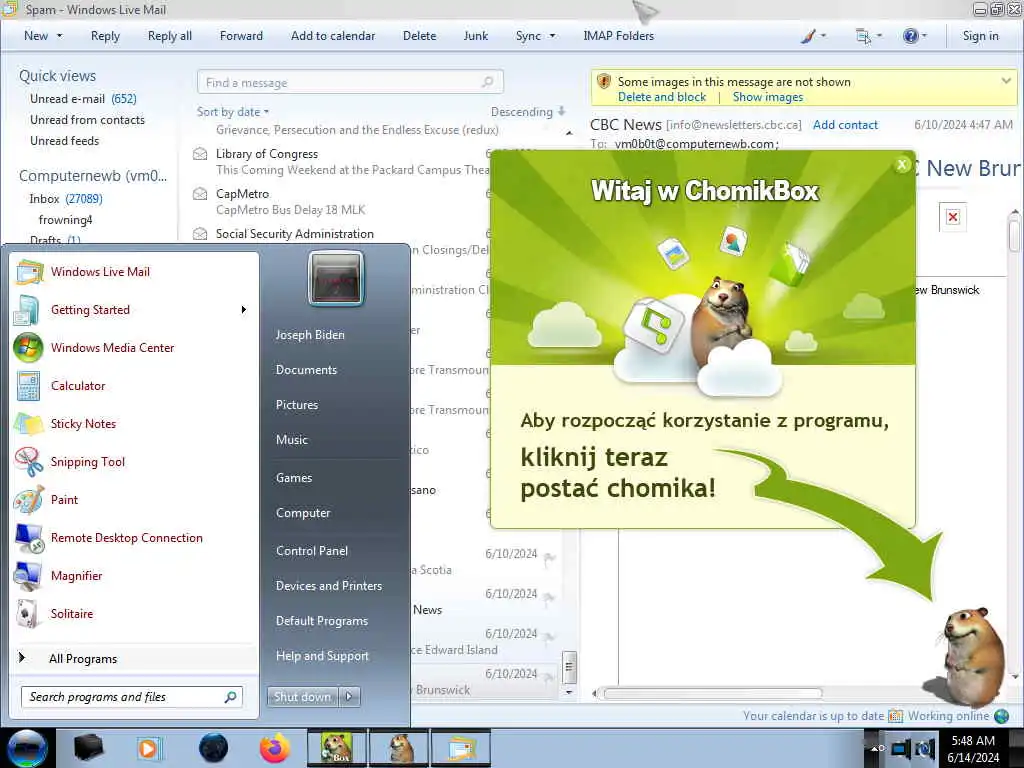Viewport: 1024px width, 768px height.
Task: Open Devices and Printers
Action: pyautogui.click(x=328, y=586)
